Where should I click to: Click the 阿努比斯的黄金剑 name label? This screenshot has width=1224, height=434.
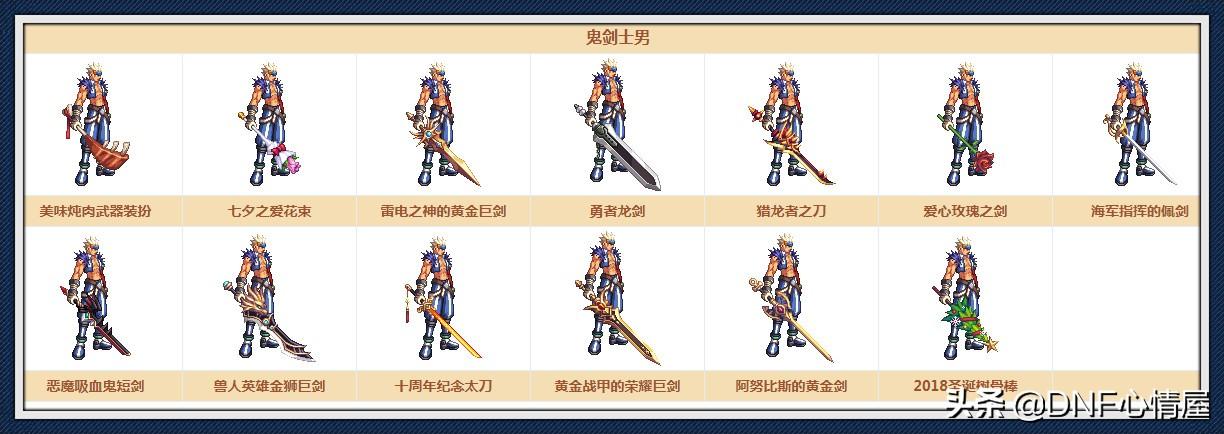(791, 385)
